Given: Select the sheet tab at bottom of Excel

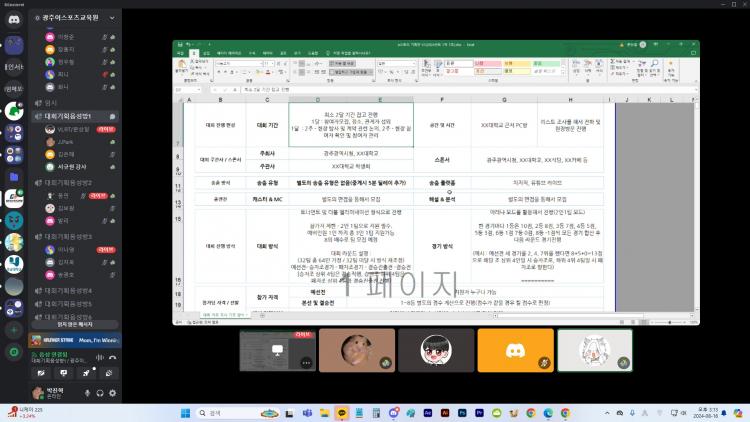Looking at the screenshot, I should (x=224, y=315).
